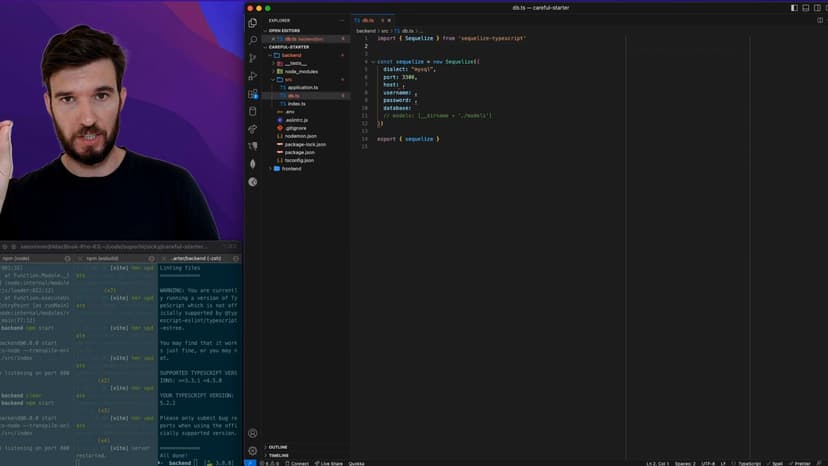
Task: Click the Explorer files icon
Action: [x=253, y=22]
